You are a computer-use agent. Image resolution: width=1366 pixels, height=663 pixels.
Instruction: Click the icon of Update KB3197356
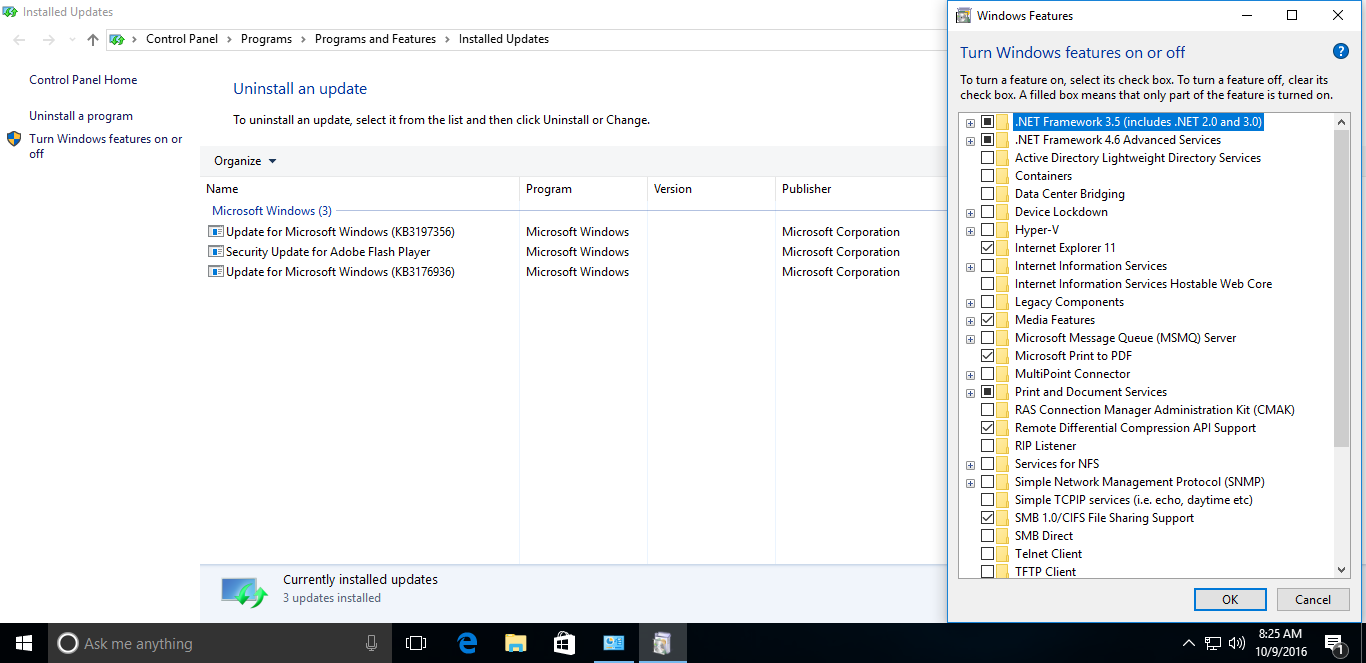coord(215,231)
